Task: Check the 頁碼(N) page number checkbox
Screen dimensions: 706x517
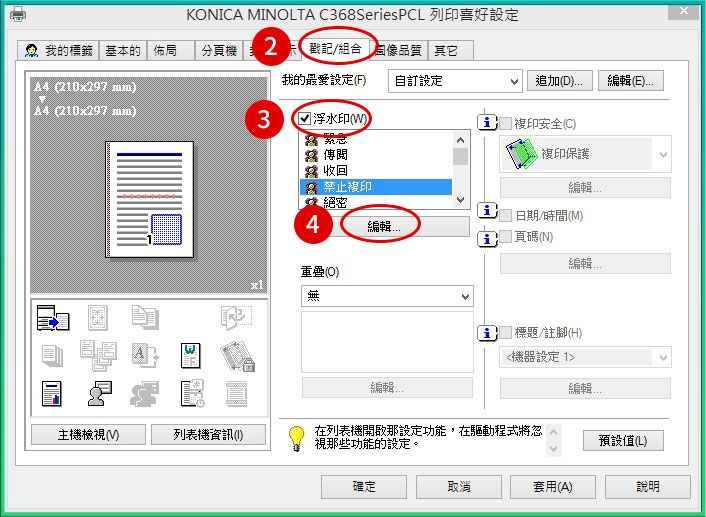Action: pyautogui.click(x=506, y=236)
